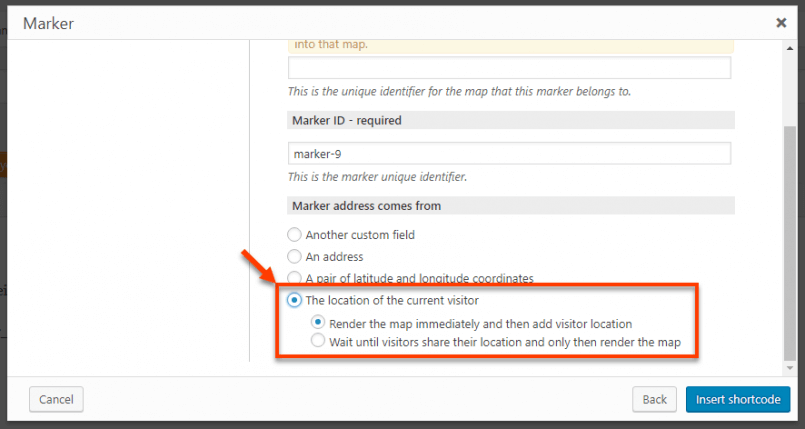Select the Another custom field radio button
The width and height of the screenshot is (805, 429).
(294, 235)
